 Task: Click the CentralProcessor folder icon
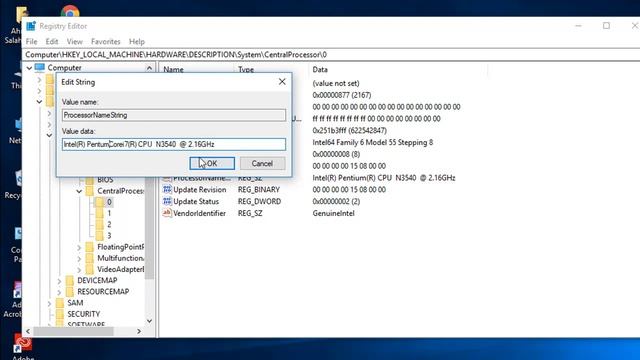(90, 191)
